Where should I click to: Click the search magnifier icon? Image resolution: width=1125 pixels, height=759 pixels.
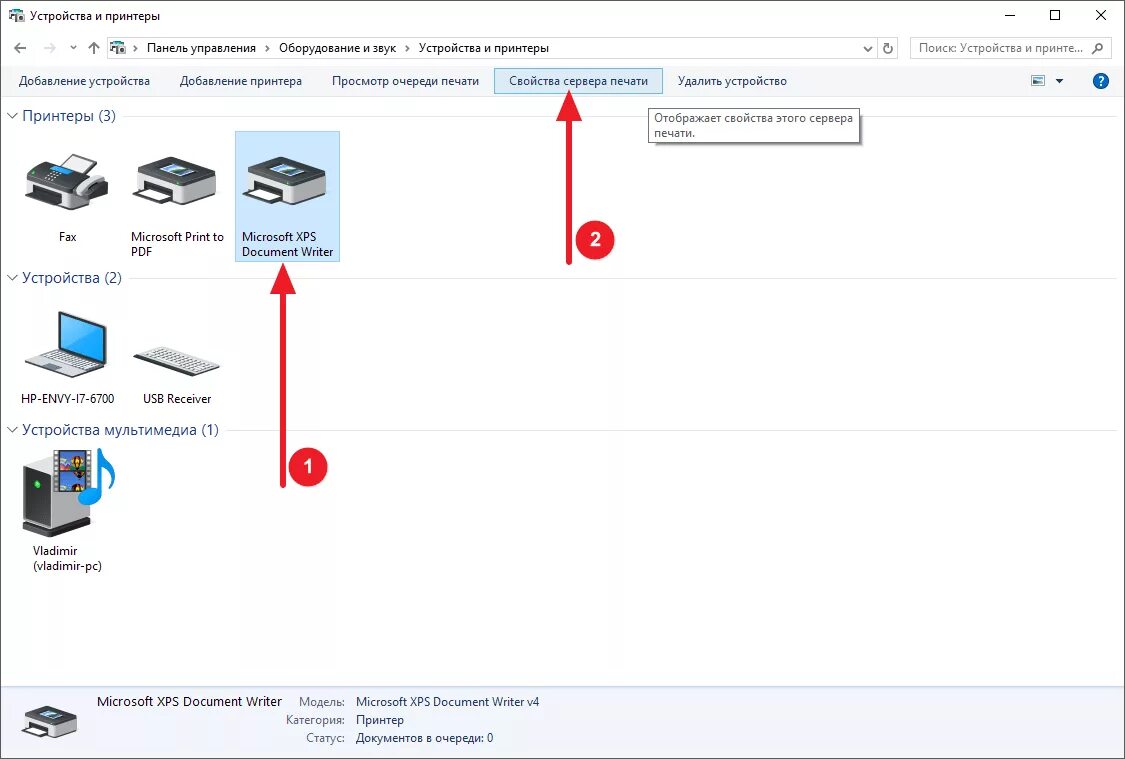pos(1098,48)
